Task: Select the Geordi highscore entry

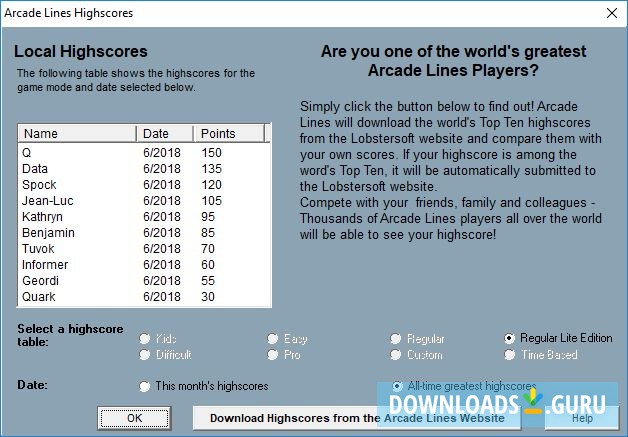Action: 144,281
